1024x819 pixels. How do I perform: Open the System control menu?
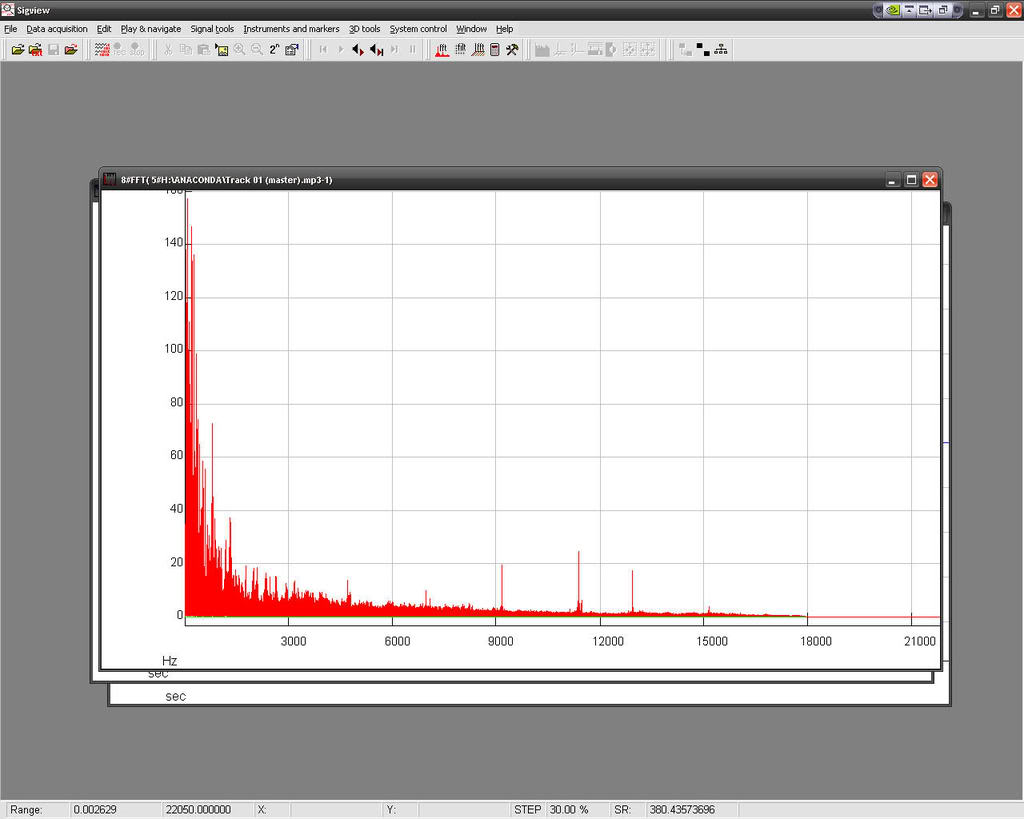(x=418, y=29)
